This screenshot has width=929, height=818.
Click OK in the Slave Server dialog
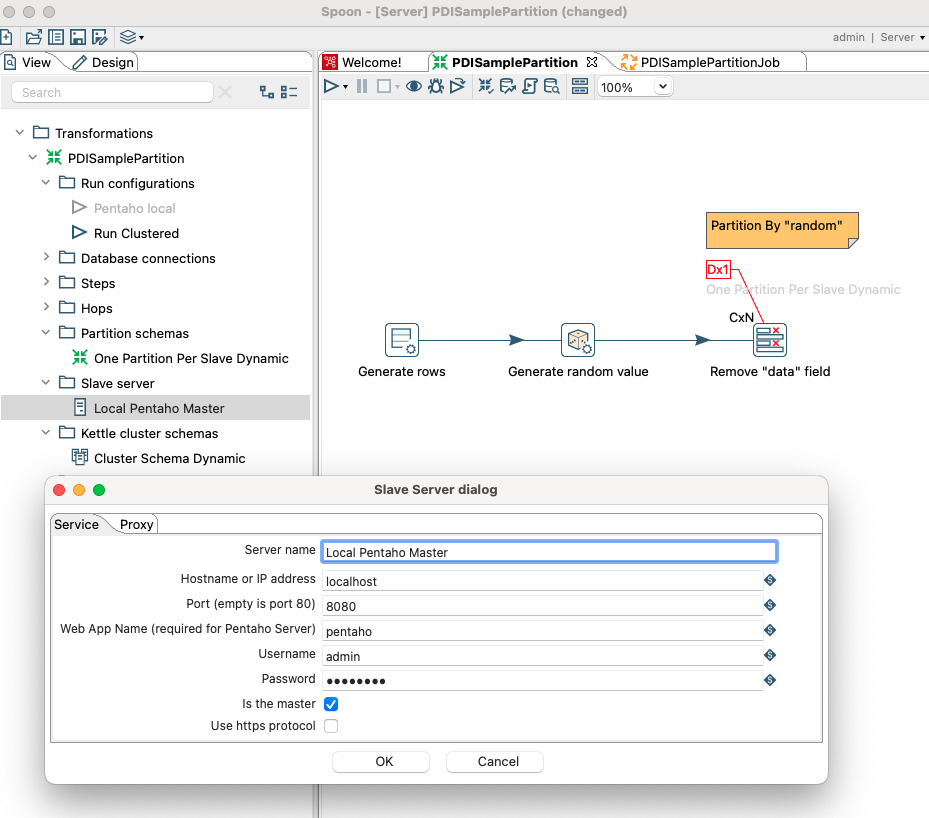pyautogui.click(x=381, y=761)
